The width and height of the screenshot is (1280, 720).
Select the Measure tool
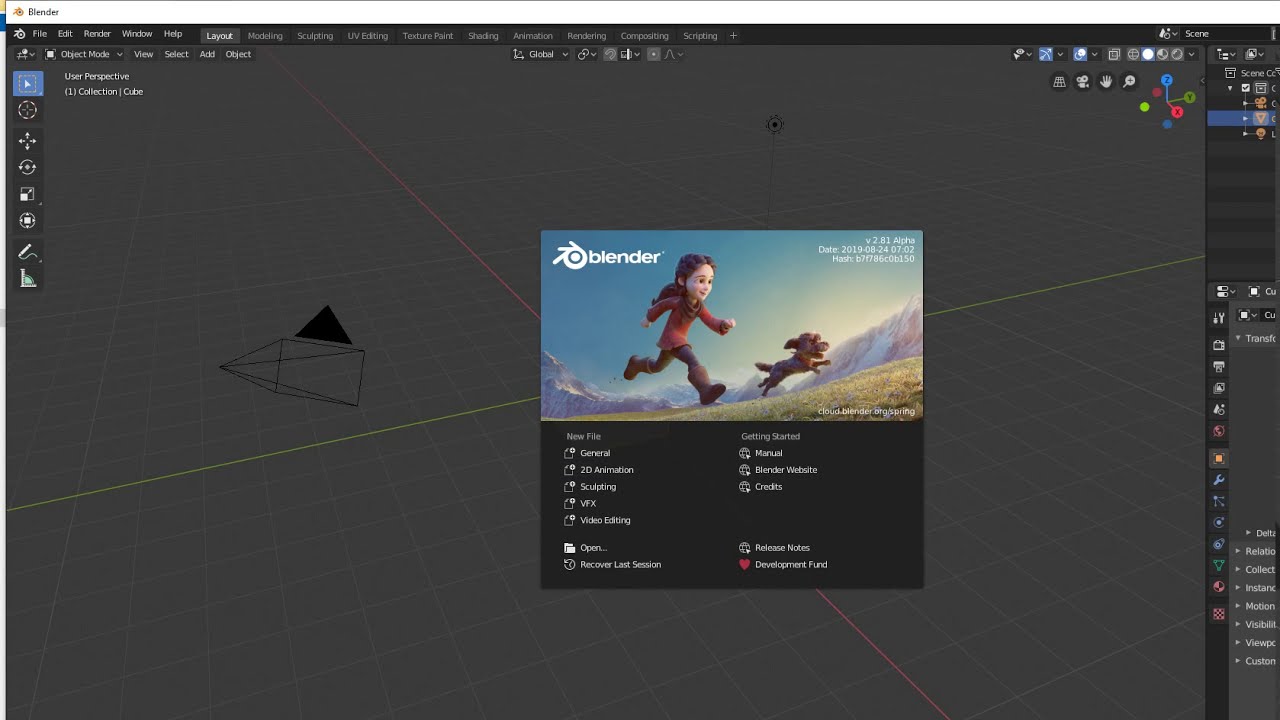28,280
